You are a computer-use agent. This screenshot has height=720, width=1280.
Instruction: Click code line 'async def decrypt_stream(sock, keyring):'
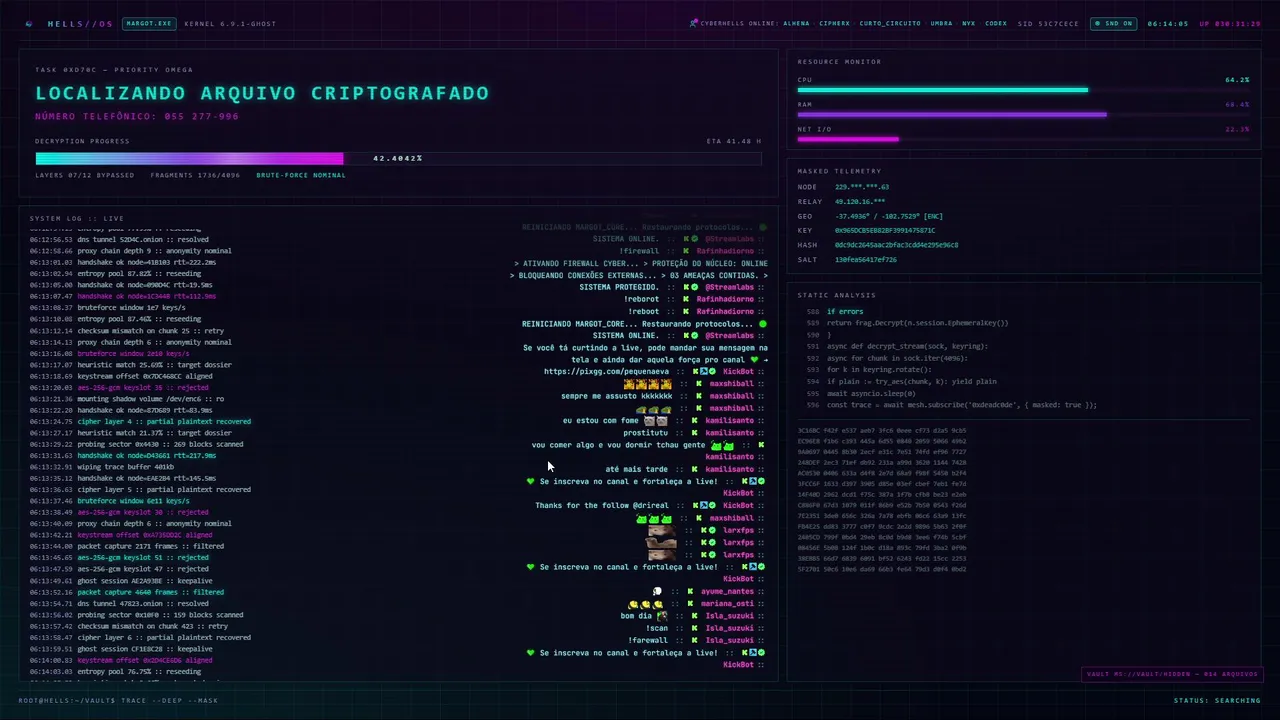[x=907, y=346]
